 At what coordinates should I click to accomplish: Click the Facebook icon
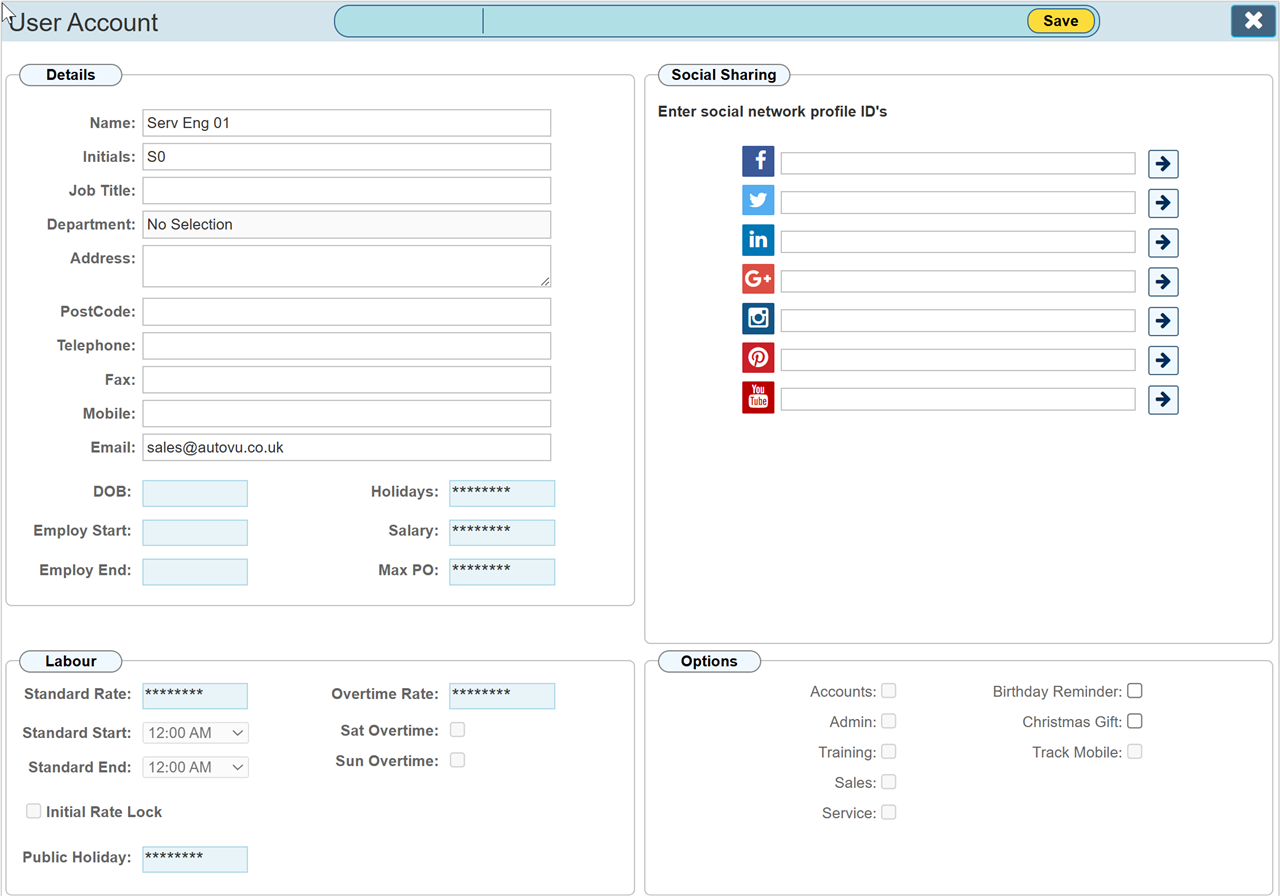758,162
